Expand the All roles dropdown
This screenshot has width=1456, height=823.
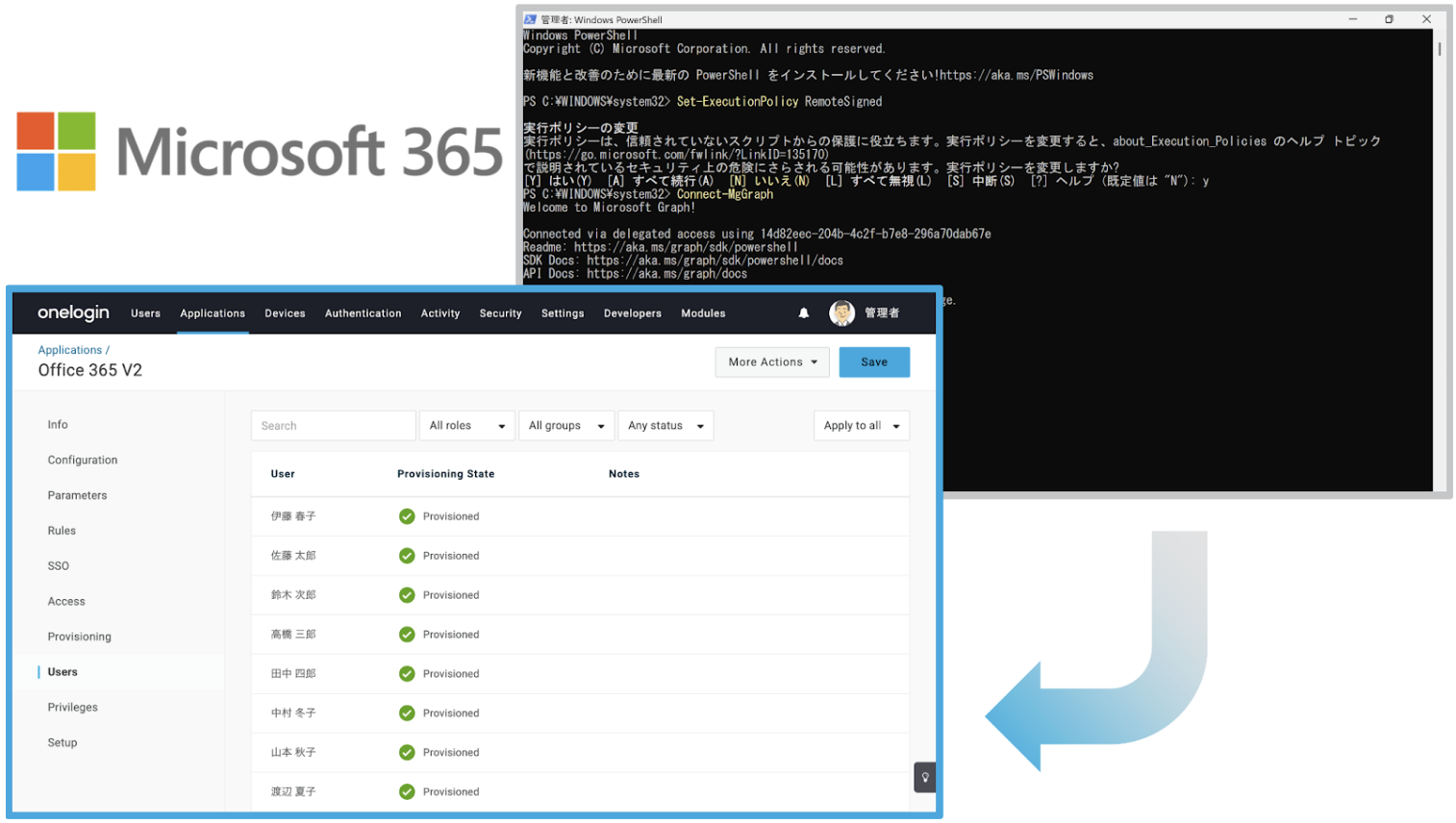pos(467,426)
